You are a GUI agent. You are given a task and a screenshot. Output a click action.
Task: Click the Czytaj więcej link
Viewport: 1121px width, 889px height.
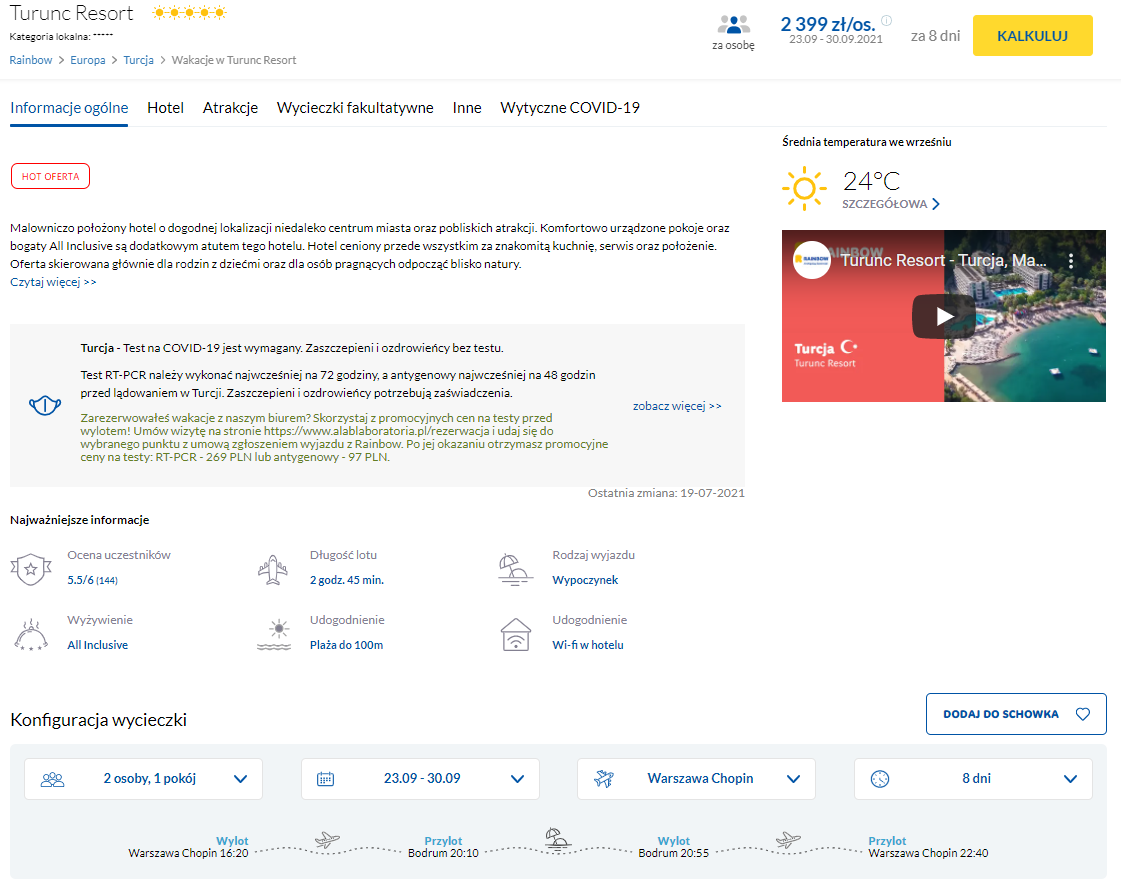[53, 282]
